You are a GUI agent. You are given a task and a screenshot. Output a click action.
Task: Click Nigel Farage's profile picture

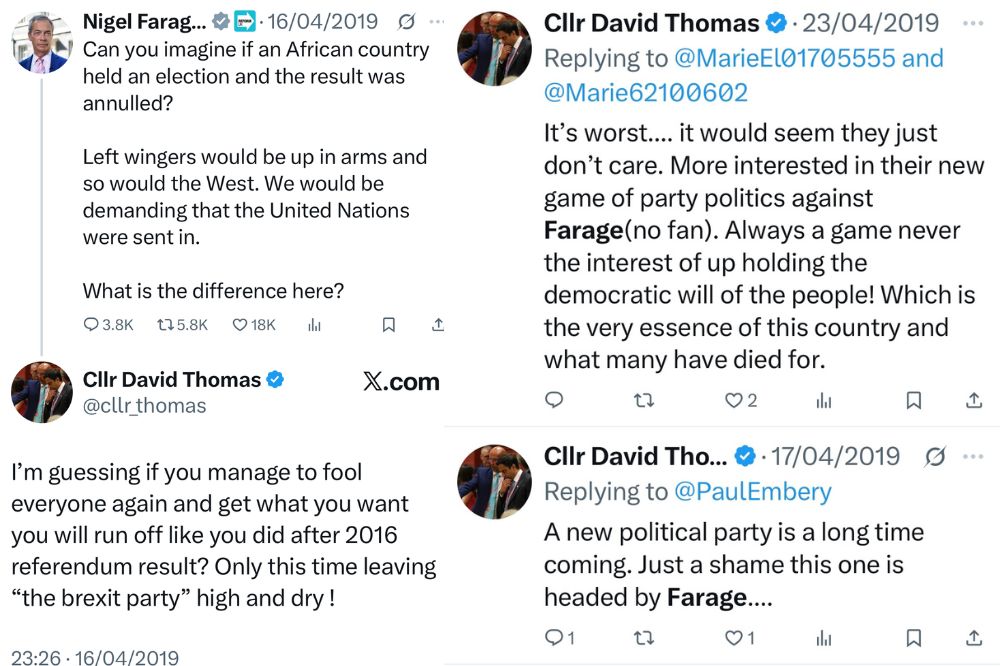[x=41, y=43]
